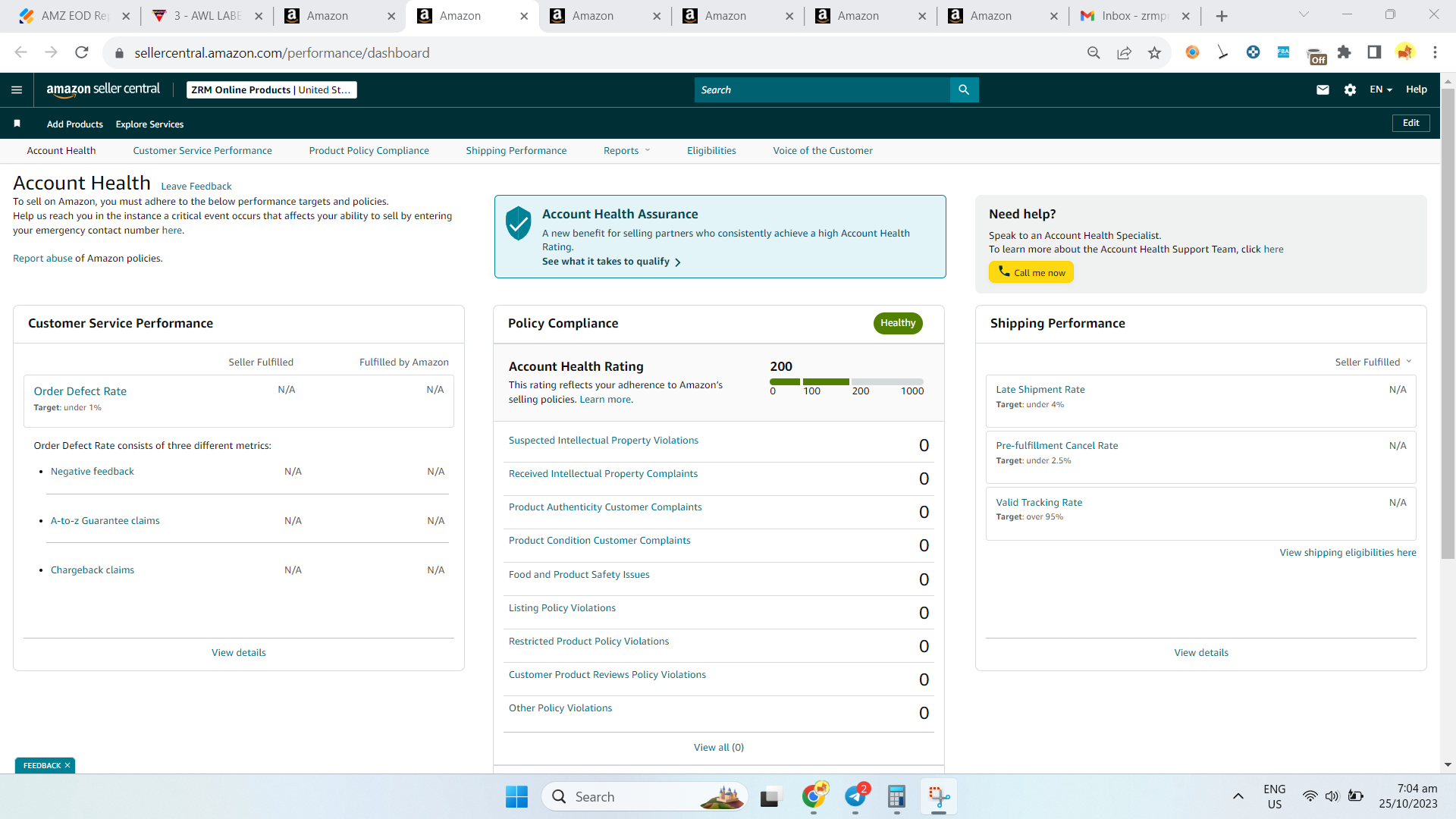This screenshot has width=1456, height=819.
Task: Click the page vertical scrollbar
Action: tap(1448, 323)
